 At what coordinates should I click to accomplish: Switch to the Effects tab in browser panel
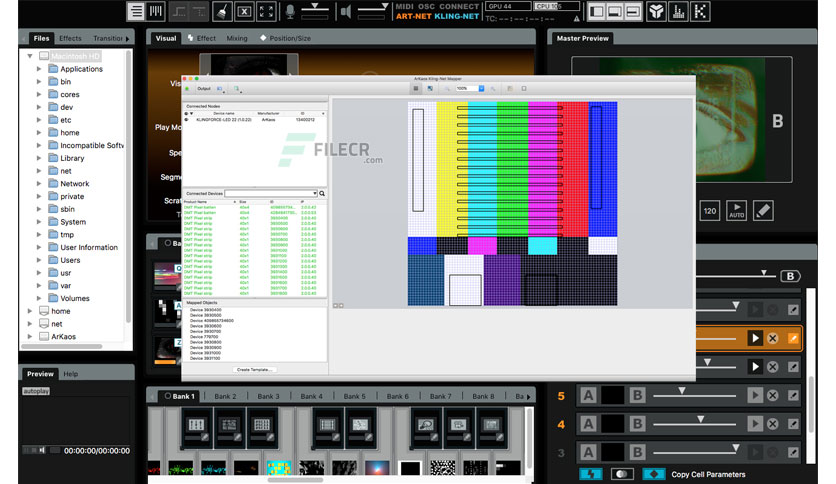(70, 38)
